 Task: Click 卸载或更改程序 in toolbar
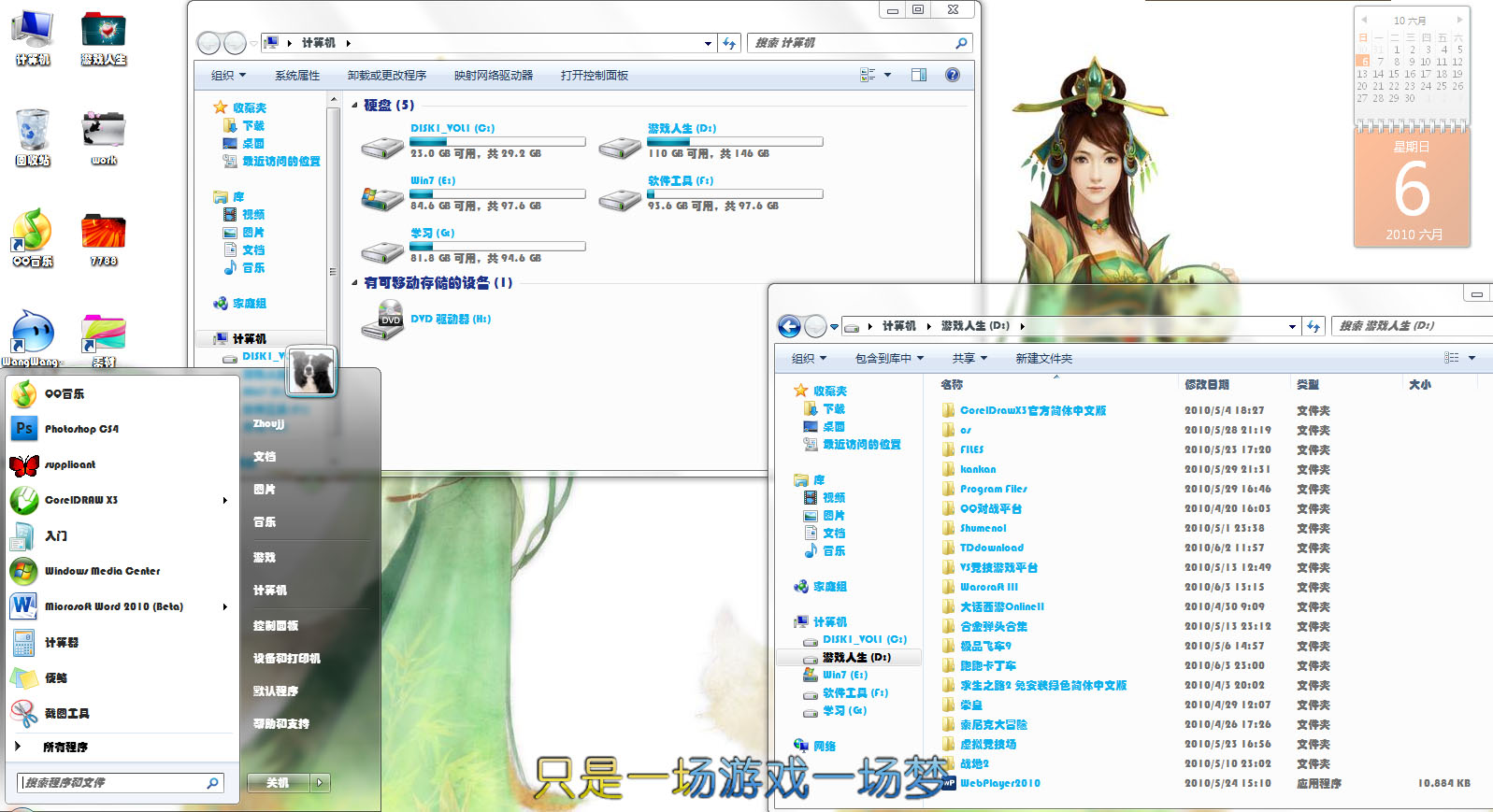pos(387,75)
